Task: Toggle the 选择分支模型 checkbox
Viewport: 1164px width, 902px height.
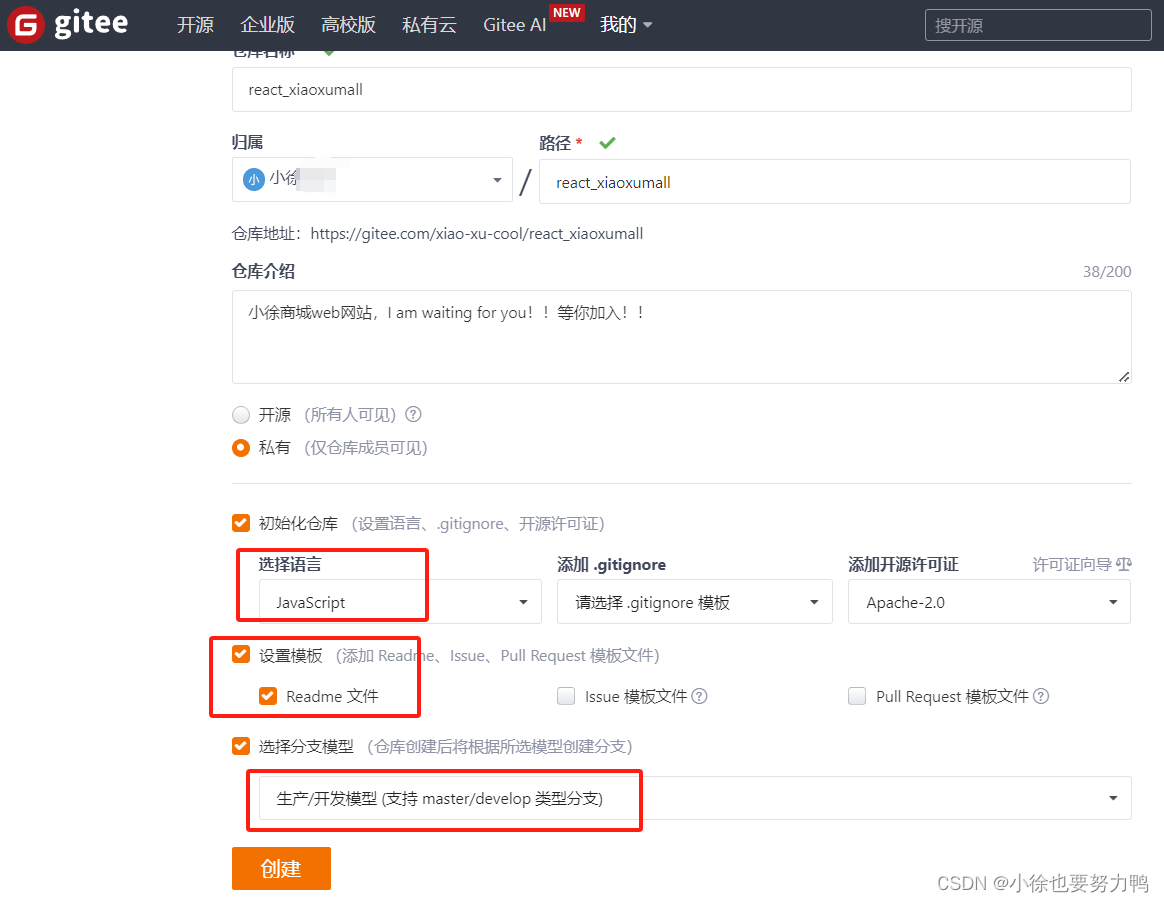Action: pyautogui.click(x=241, y=745)
